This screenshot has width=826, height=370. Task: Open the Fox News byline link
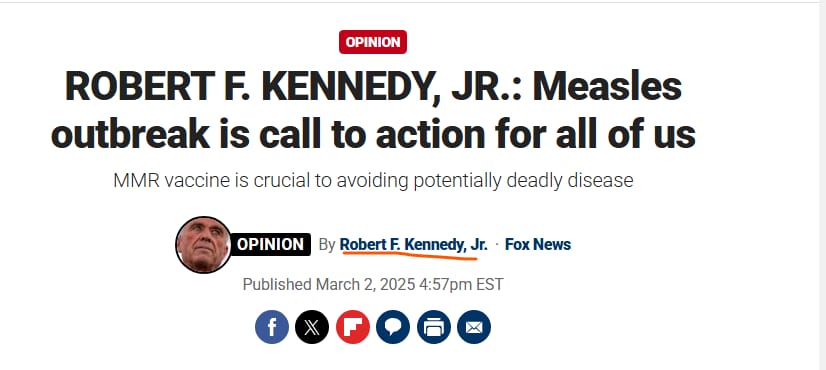(x=538, y=245)
